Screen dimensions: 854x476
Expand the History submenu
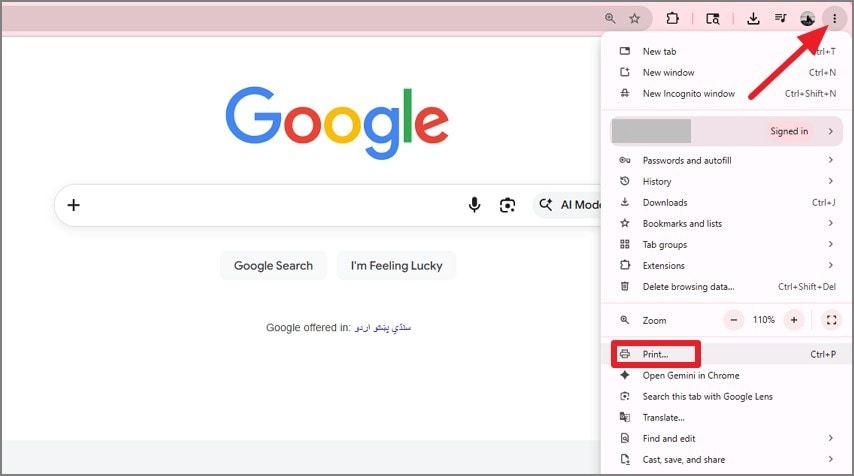pos(727,181)
